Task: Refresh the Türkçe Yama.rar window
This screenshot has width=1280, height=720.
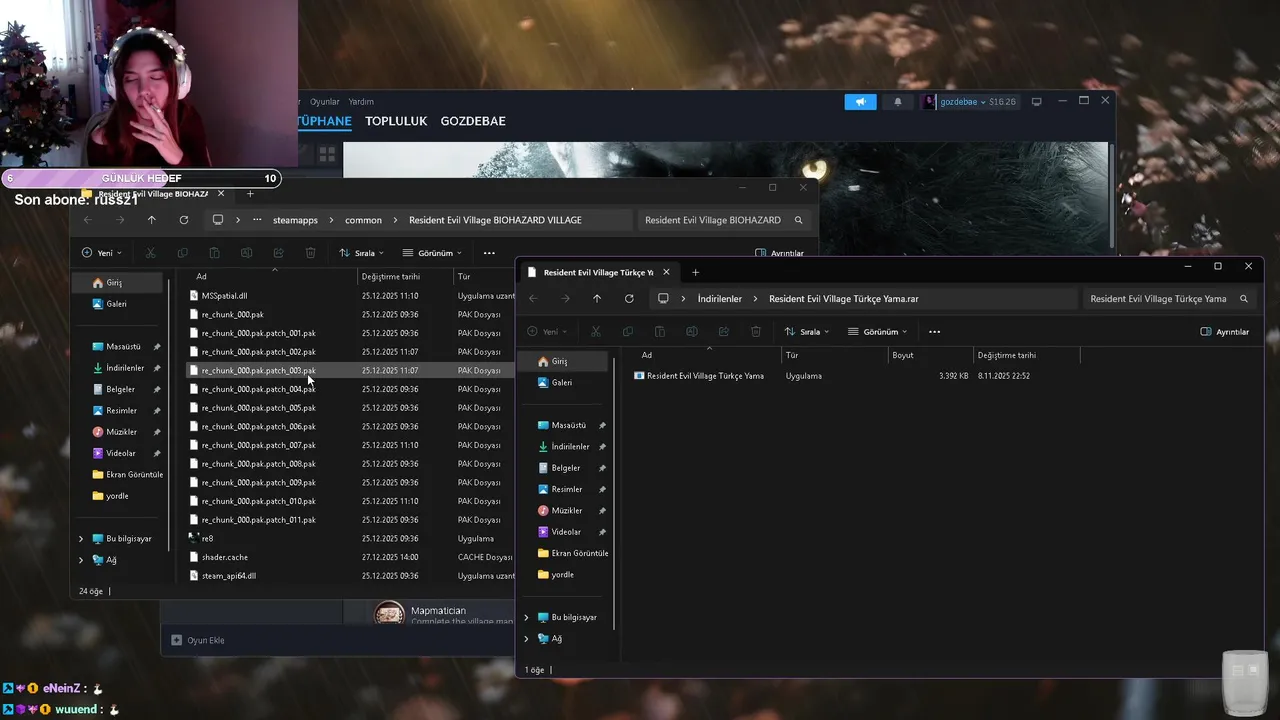Action: pyautogui.click(x=629, y=299)
